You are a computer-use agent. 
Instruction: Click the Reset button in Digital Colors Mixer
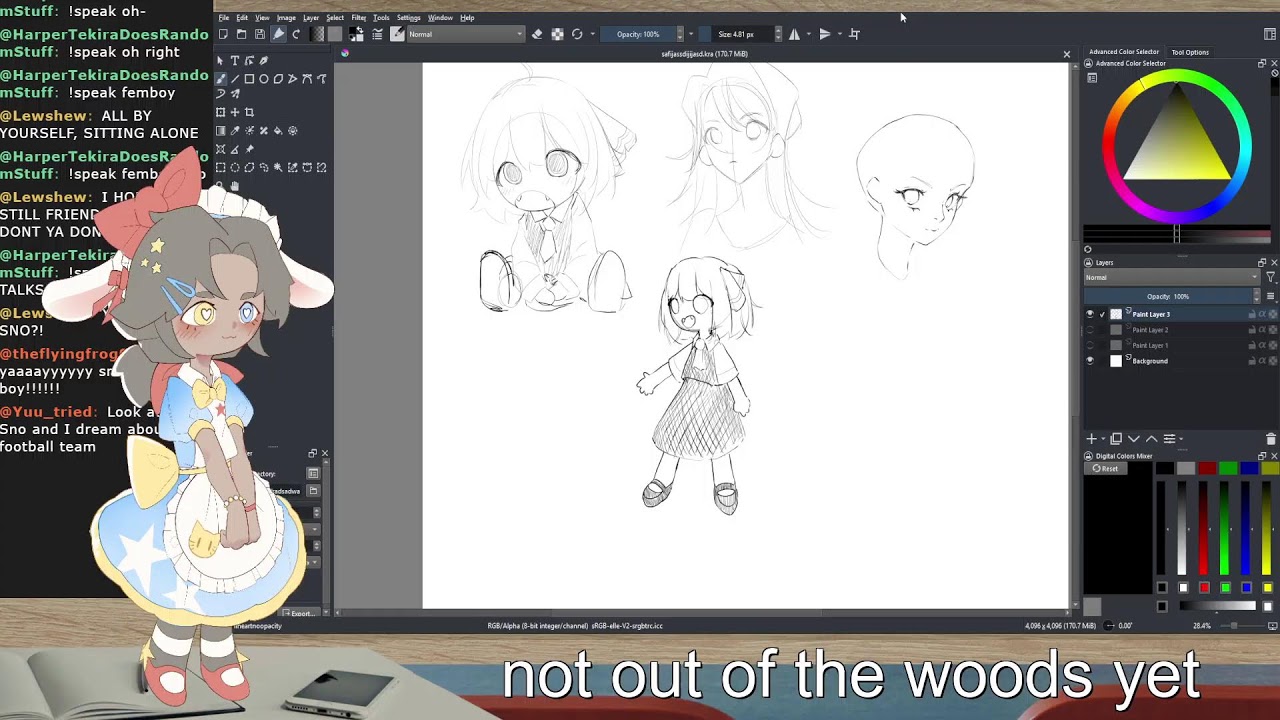[x=1105, y=468]
